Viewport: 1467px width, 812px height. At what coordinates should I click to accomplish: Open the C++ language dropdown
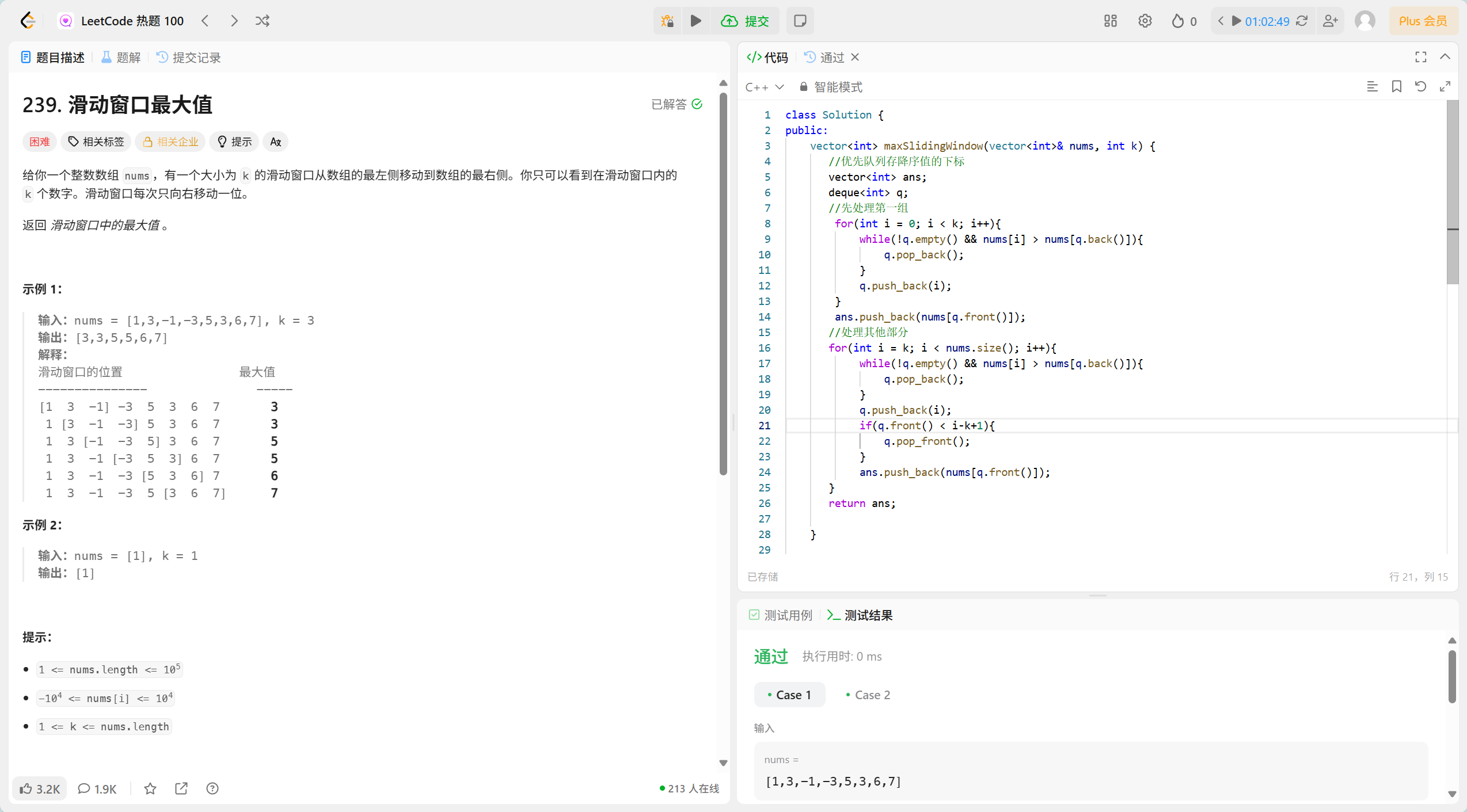[x=764, y=87]
